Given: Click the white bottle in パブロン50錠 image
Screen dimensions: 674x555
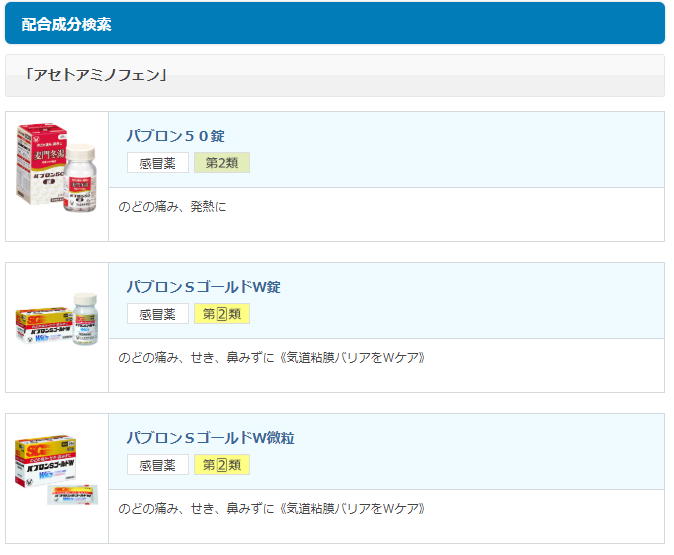Looking at the screenshot, I should point(80,178).
